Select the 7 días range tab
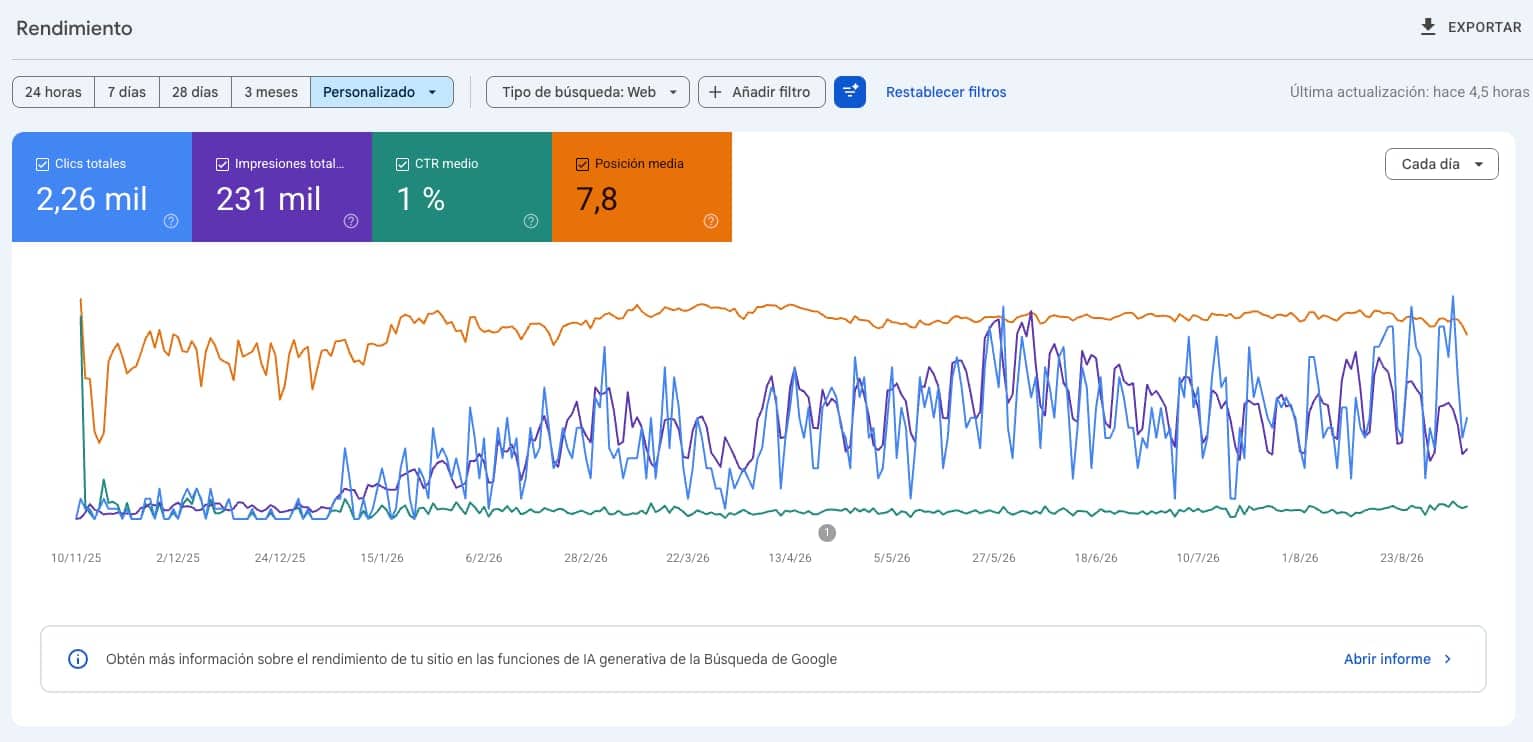The width and height of the screenshot is (1533, 742). coord(127,92)
